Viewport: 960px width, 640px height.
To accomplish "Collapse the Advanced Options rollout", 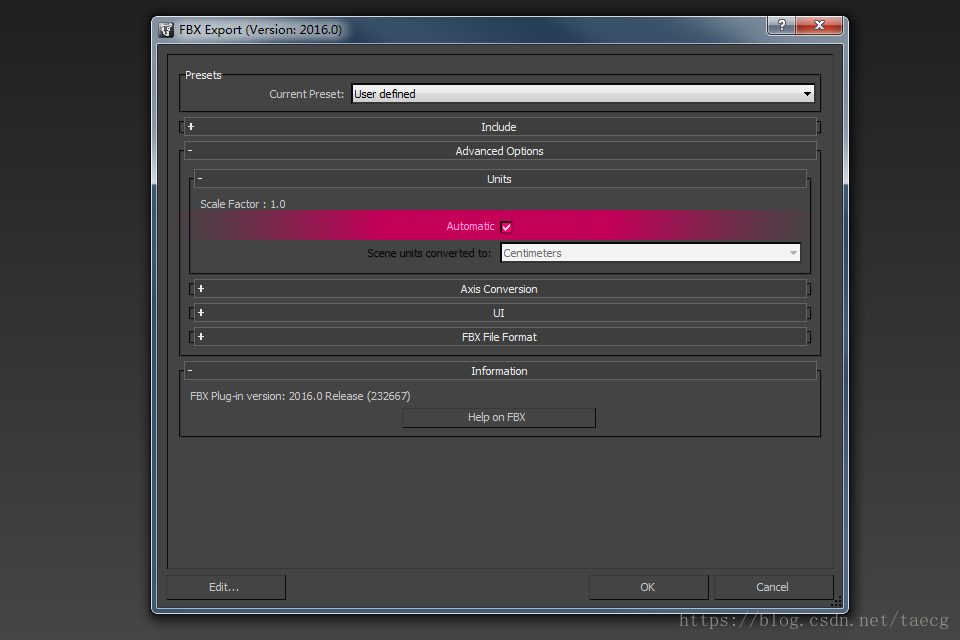I will point(499,151).
